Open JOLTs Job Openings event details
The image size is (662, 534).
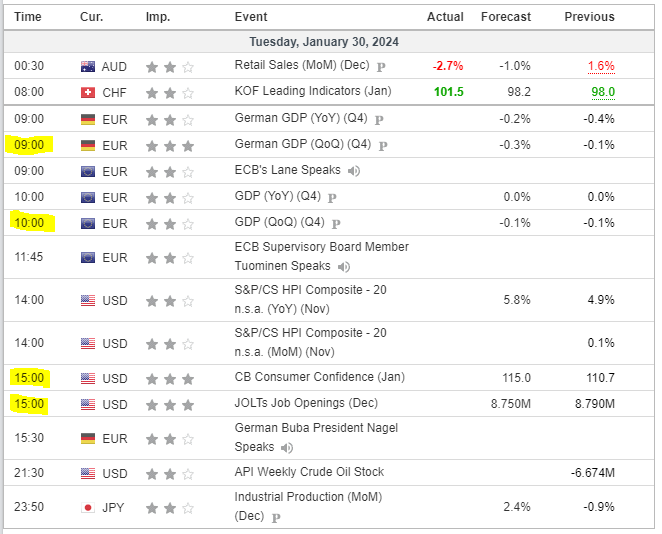coord(306,405)
